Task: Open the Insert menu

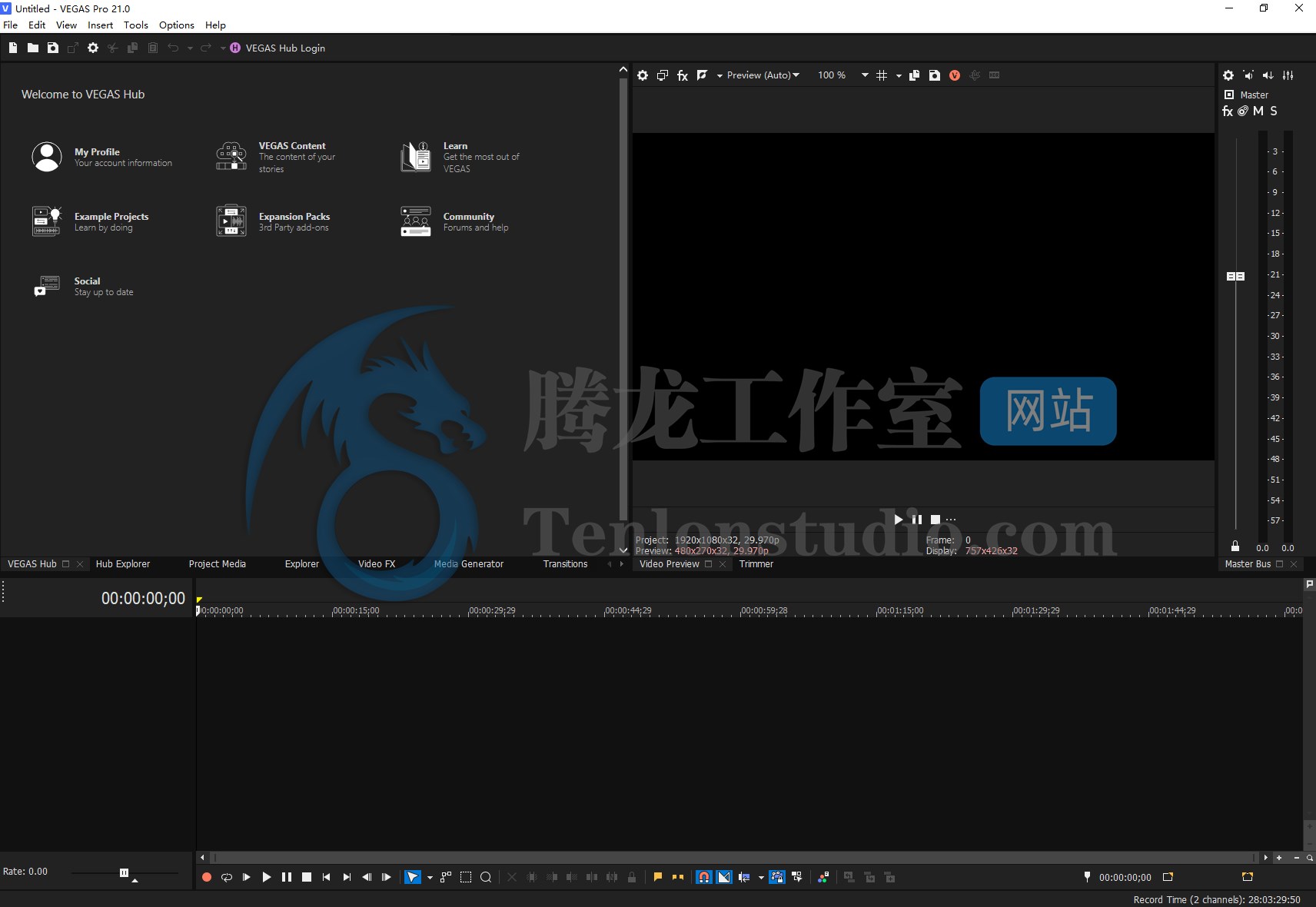Action: pos(100,25)
